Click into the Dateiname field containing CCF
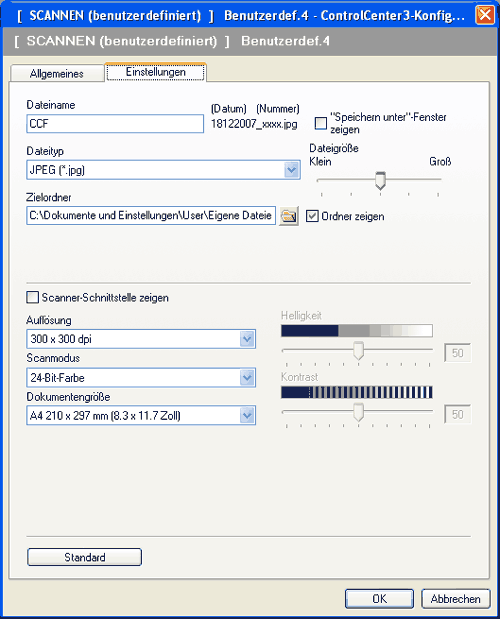 pyautogui.click(x=115, y=124)
